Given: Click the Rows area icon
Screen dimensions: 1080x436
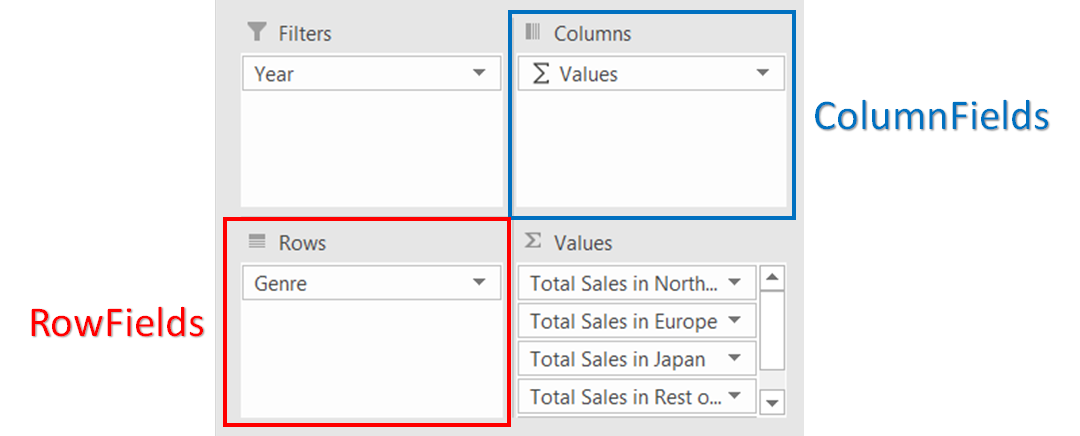Looking at the screenshot, I should point(257,242).
